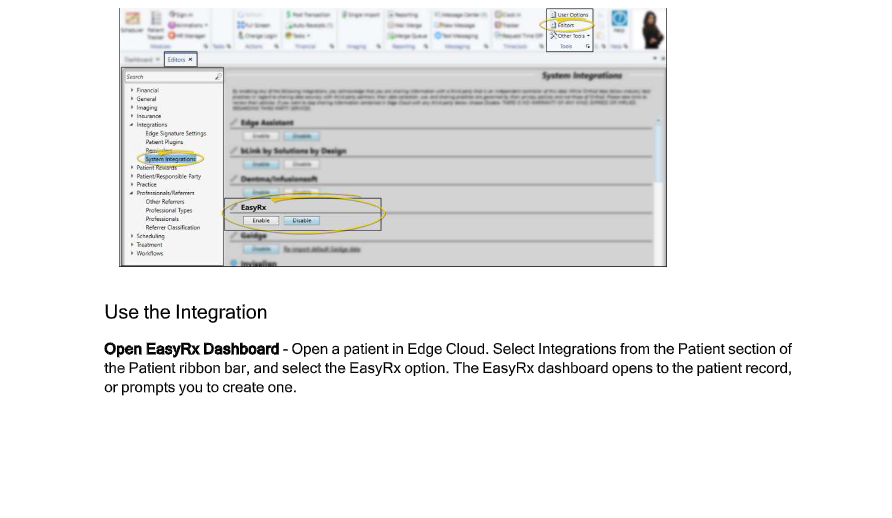Expand the Scheduling tree node
The height and width of the screenshot is (518, 892).
coord(132,236)
